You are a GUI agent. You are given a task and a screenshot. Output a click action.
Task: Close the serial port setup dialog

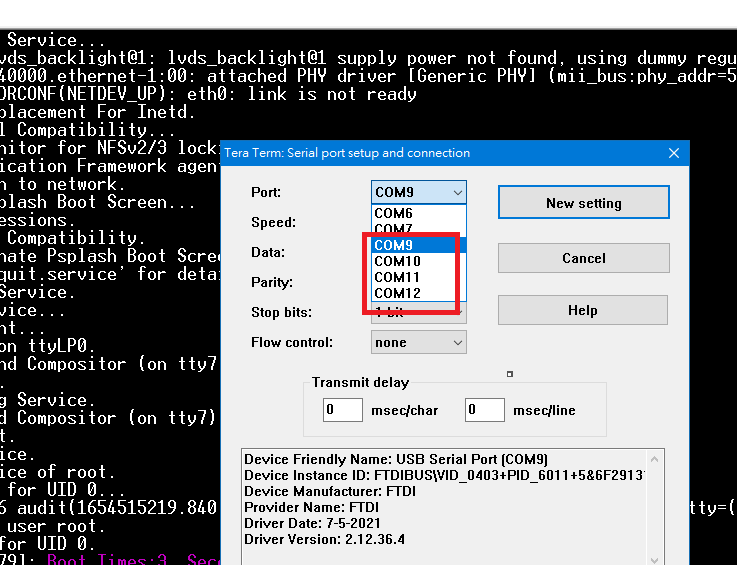(673, 153)
